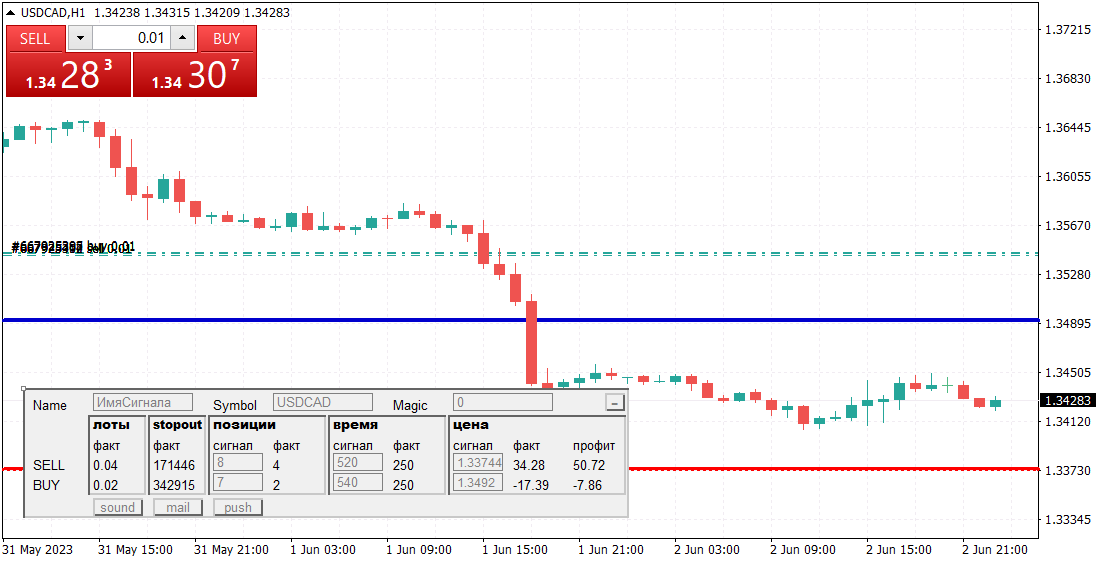Viewport: 1102px width, 562px height.
Task: Click BUY positions signal field showing 7
Action: click(x=238, y=482)
